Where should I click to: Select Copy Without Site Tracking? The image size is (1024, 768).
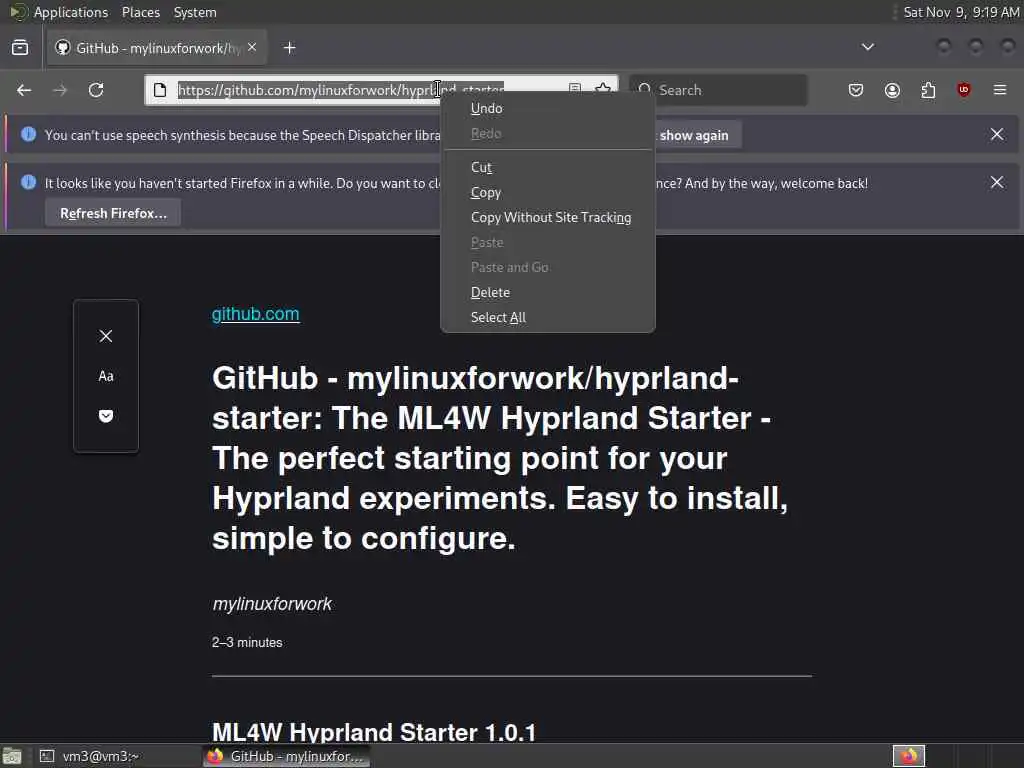(548, 217)
